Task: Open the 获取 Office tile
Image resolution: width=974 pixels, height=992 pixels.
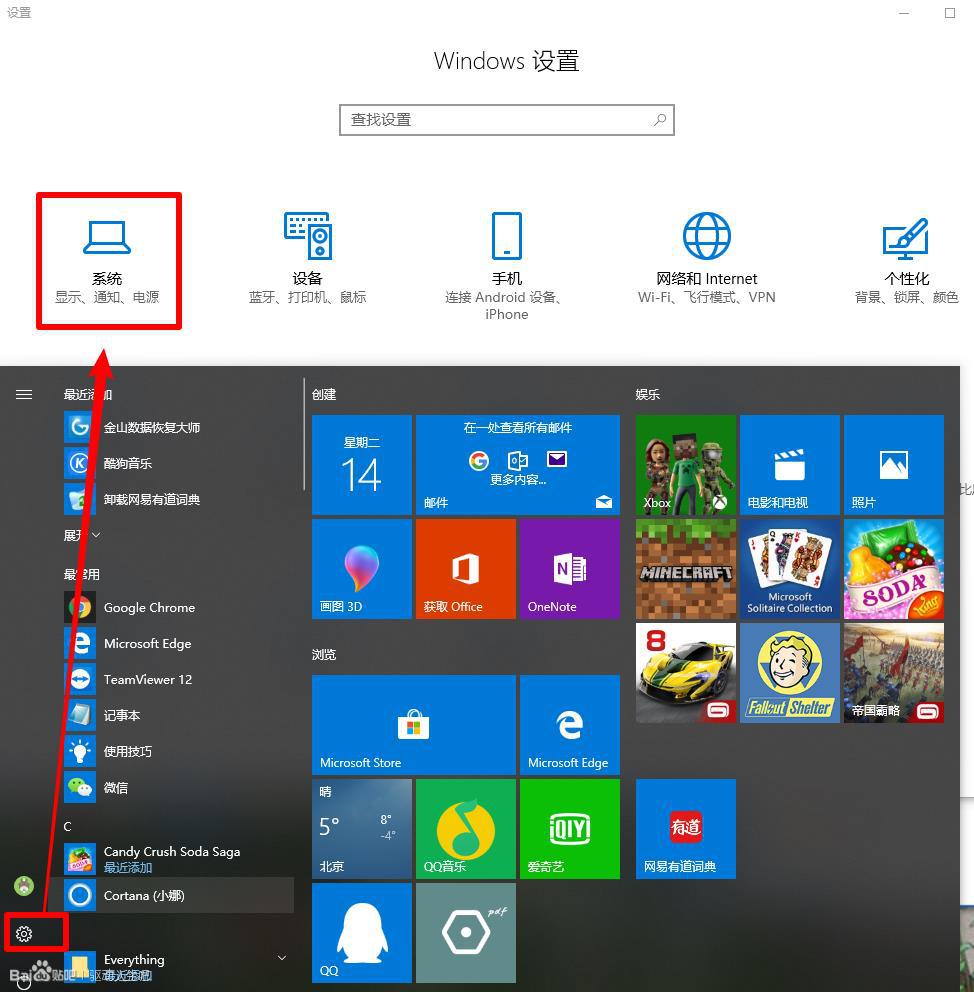Action: pos(465,568)
